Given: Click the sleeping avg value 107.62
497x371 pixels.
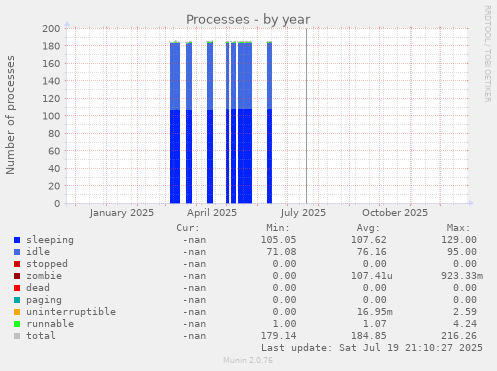Looking at the screenshot, I should click(x=369, y=240).
